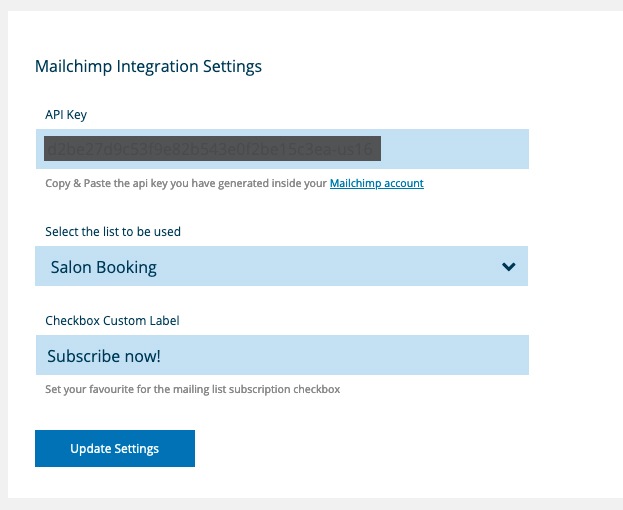Viewport: 623px width, 510px height.
Task: Focus the Subscribe now! text field
Action: click(x=281, y=356)
